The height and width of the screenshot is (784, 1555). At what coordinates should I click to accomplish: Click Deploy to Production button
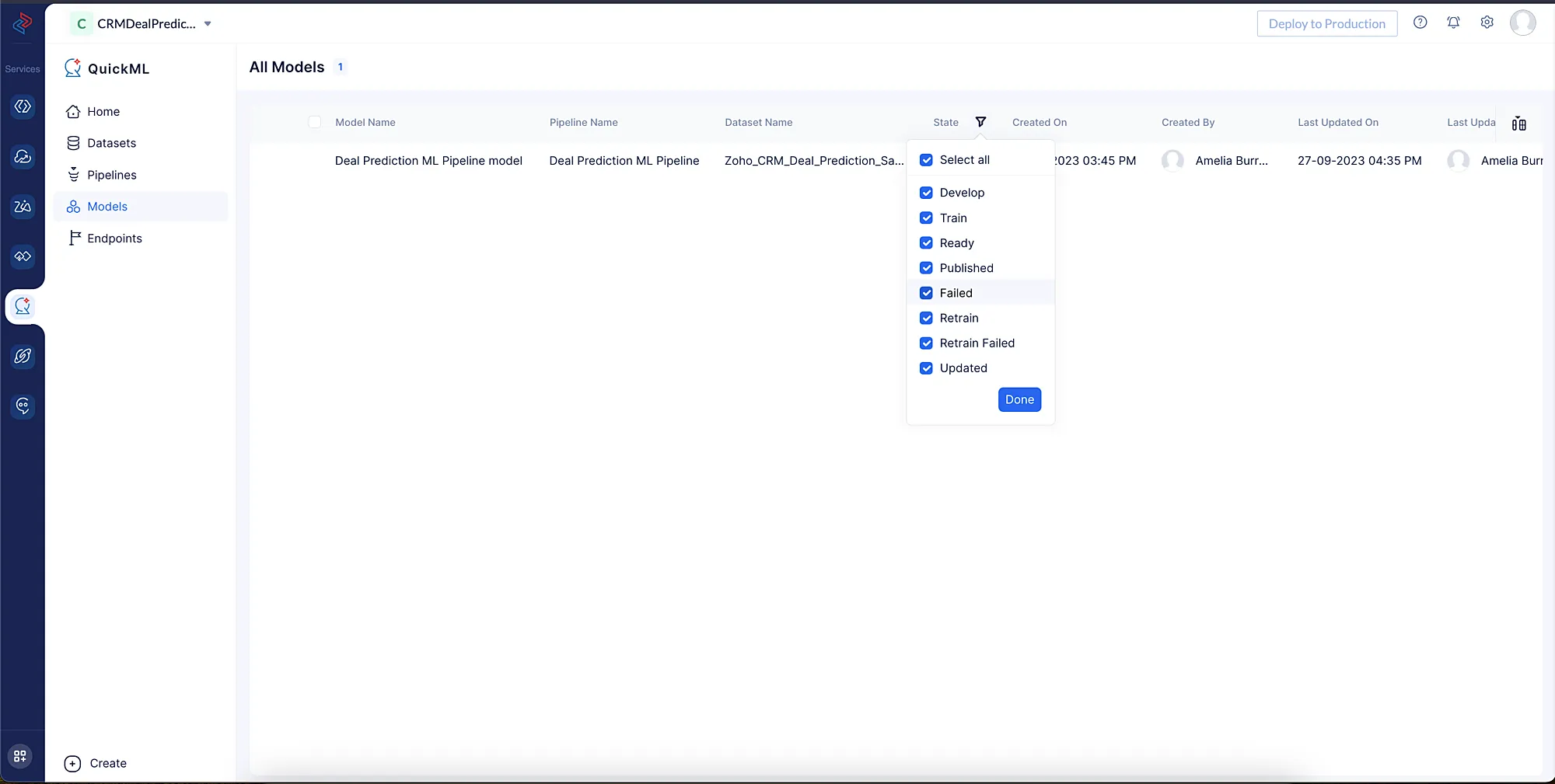(x=1326, y=23)
